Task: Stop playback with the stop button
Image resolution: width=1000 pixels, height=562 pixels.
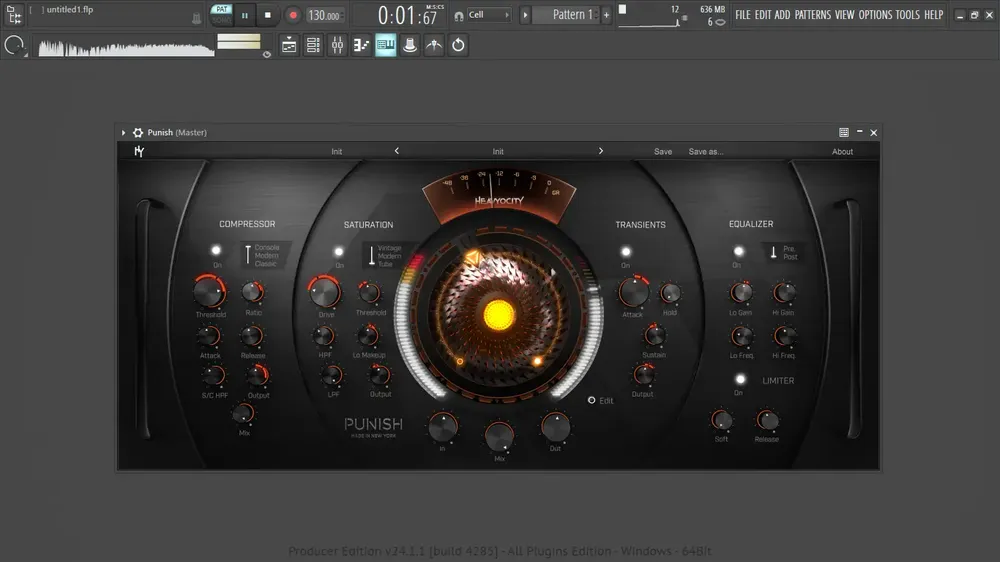Action: pos(268,15)
